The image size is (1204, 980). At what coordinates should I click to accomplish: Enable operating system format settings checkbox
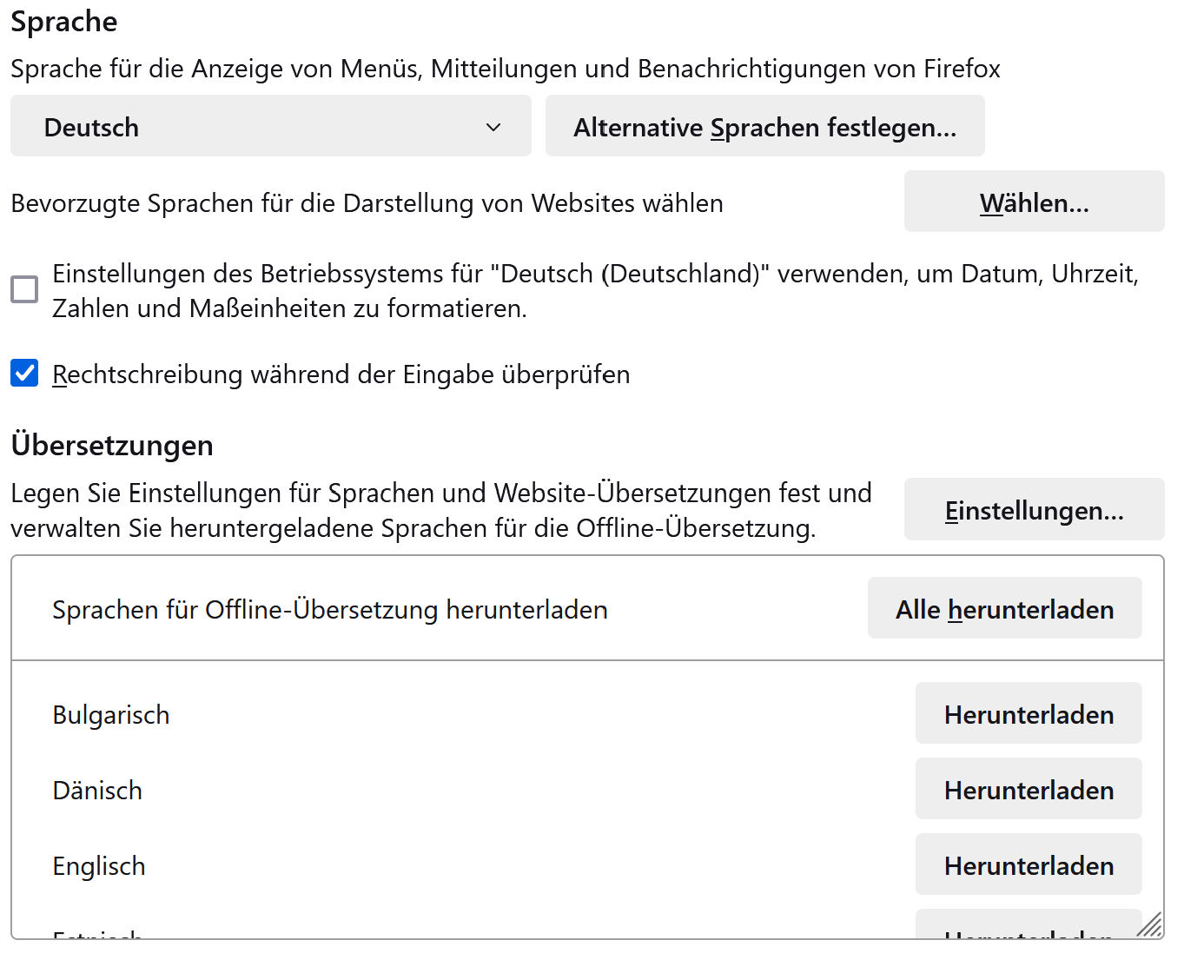coord(24,289)
